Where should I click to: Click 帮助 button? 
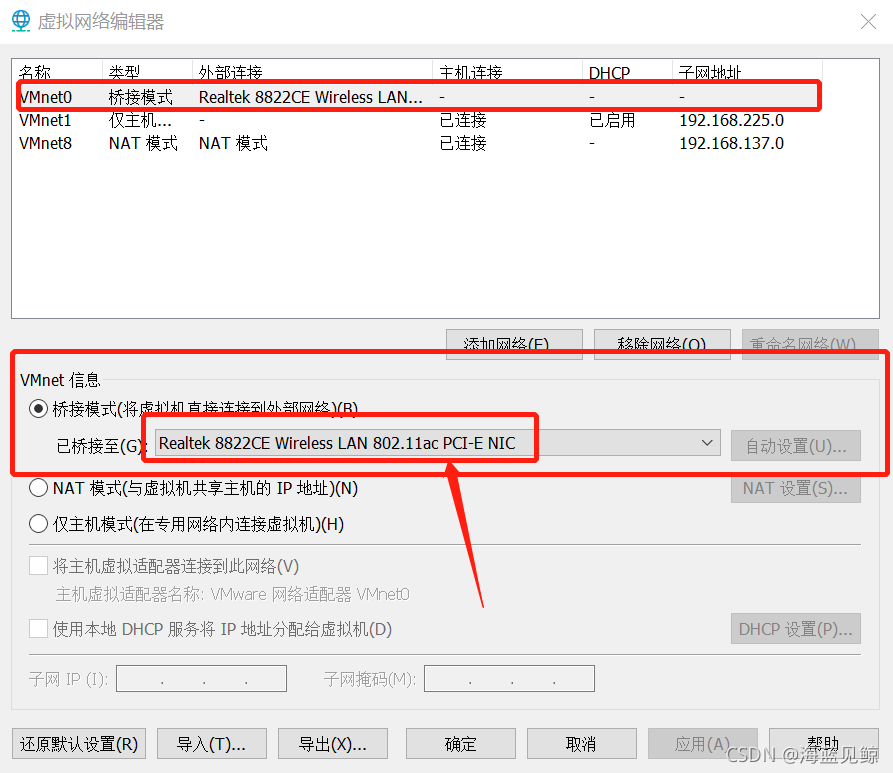[x=824, y=744]
